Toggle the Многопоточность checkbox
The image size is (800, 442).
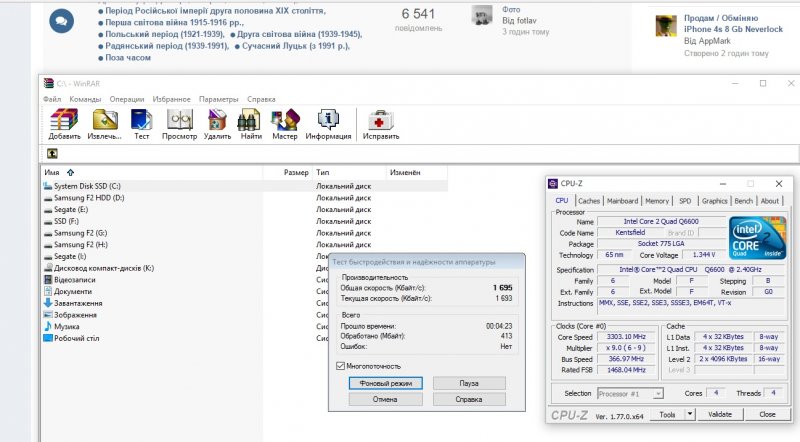point(341,366)
